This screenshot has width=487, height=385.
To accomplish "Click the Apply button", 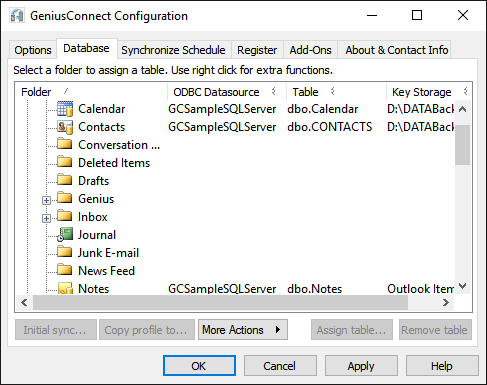I will 361,366.
